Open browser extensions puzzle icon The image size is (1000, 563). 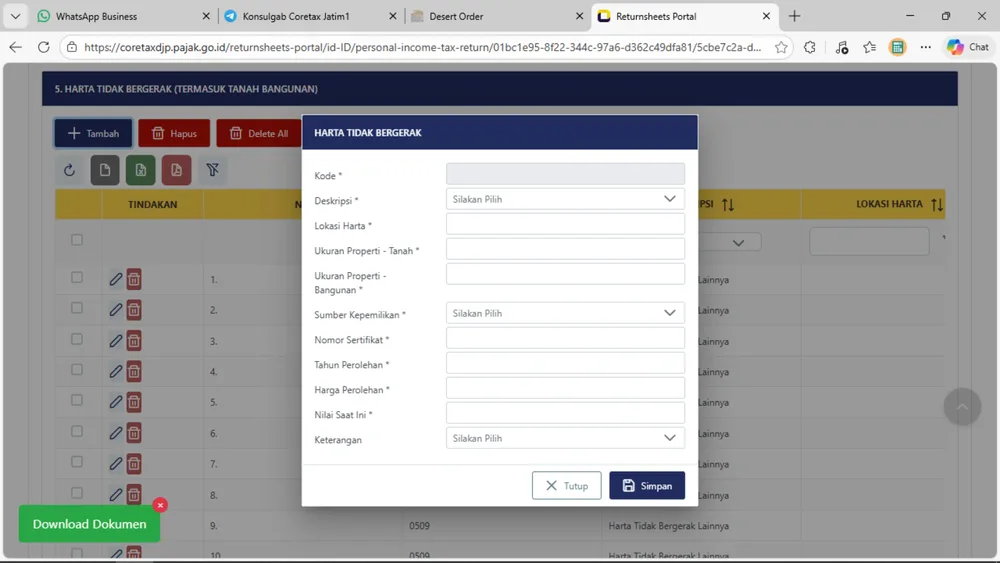[809, 47]
